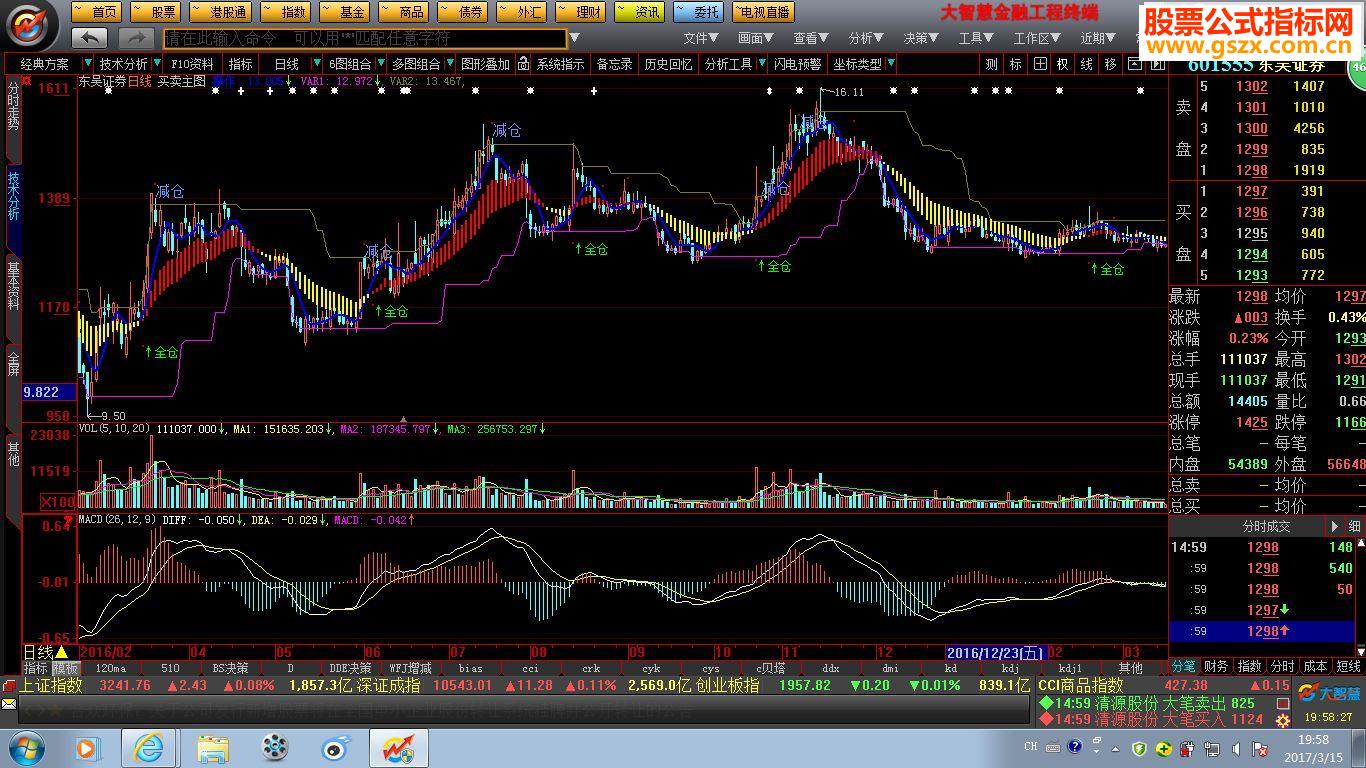Open Internet Explorer from the taskbar
The image size is (1366, 768).
pos(149,747)
